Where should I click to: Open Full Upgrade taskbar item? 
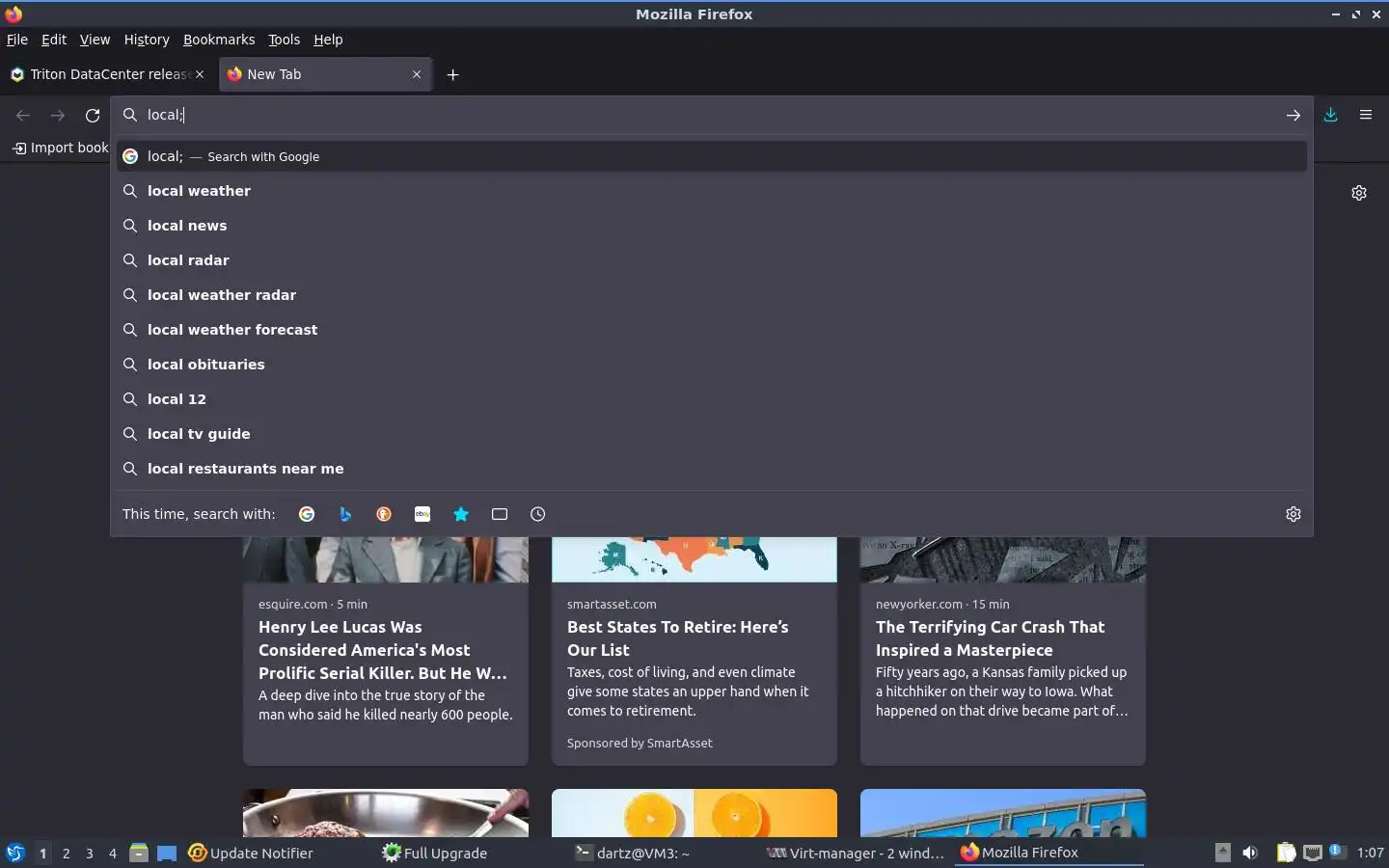[x=435, y=853]
